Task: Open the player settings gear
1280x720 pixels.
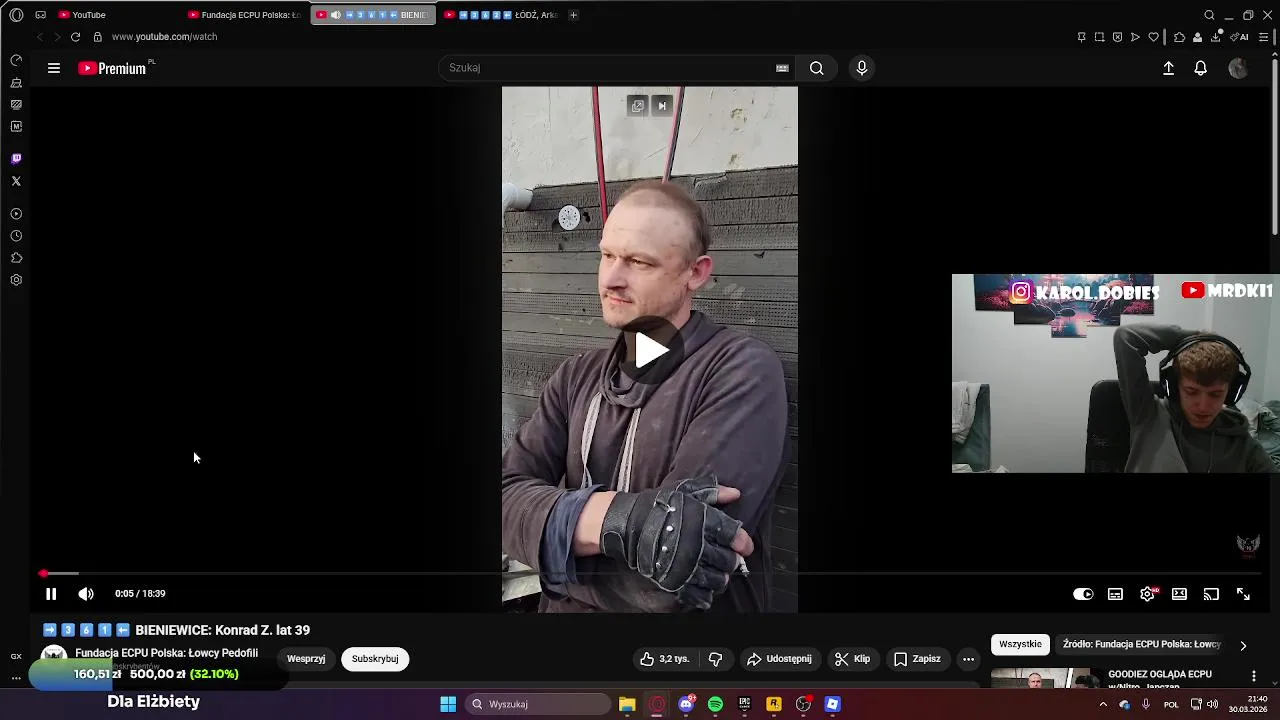Action: tap(1147, 594)
